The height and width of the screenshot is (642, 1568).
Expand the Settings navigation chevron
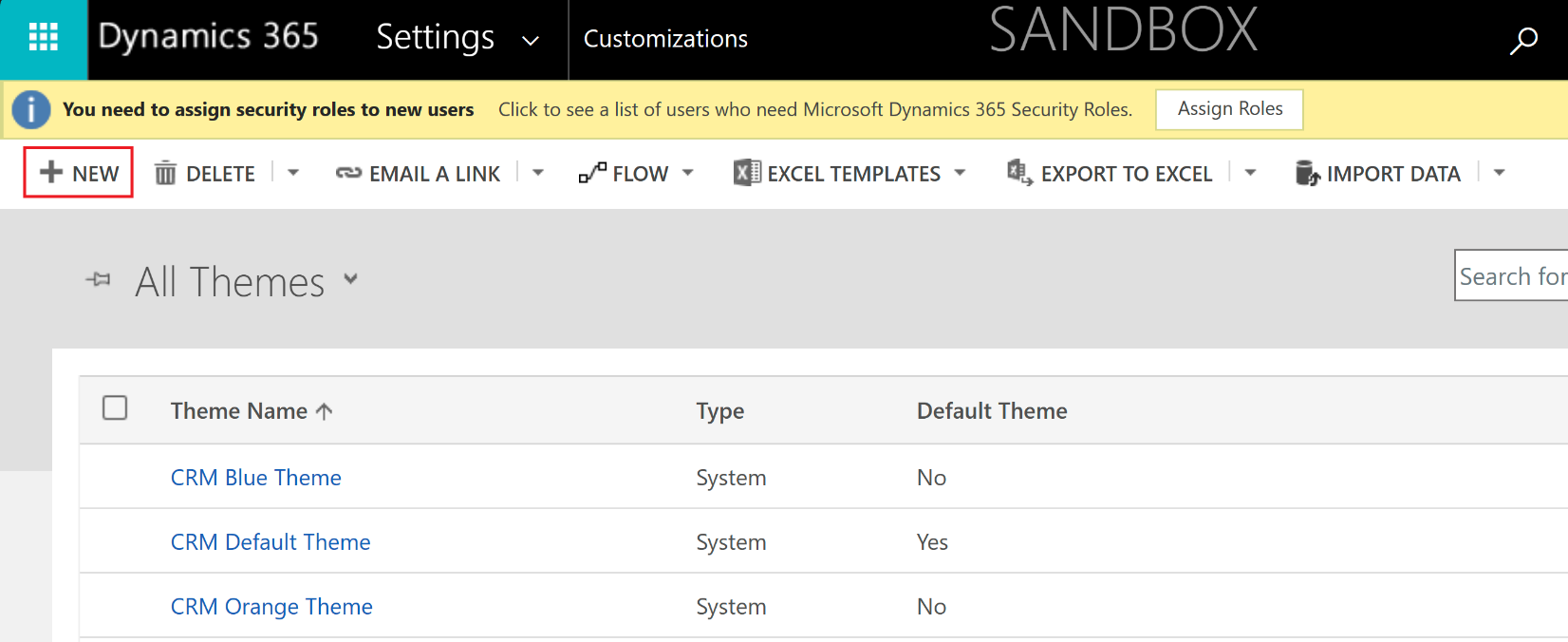(x=531, y=41)
